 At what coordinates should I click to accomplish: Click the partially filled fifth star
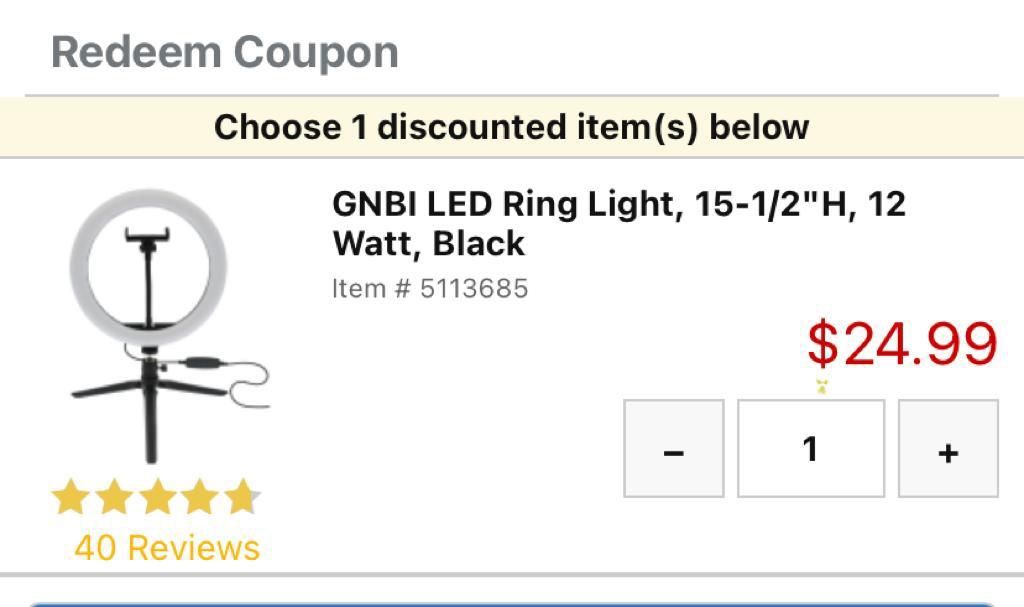pyautogui.click(x=243, y=496)
